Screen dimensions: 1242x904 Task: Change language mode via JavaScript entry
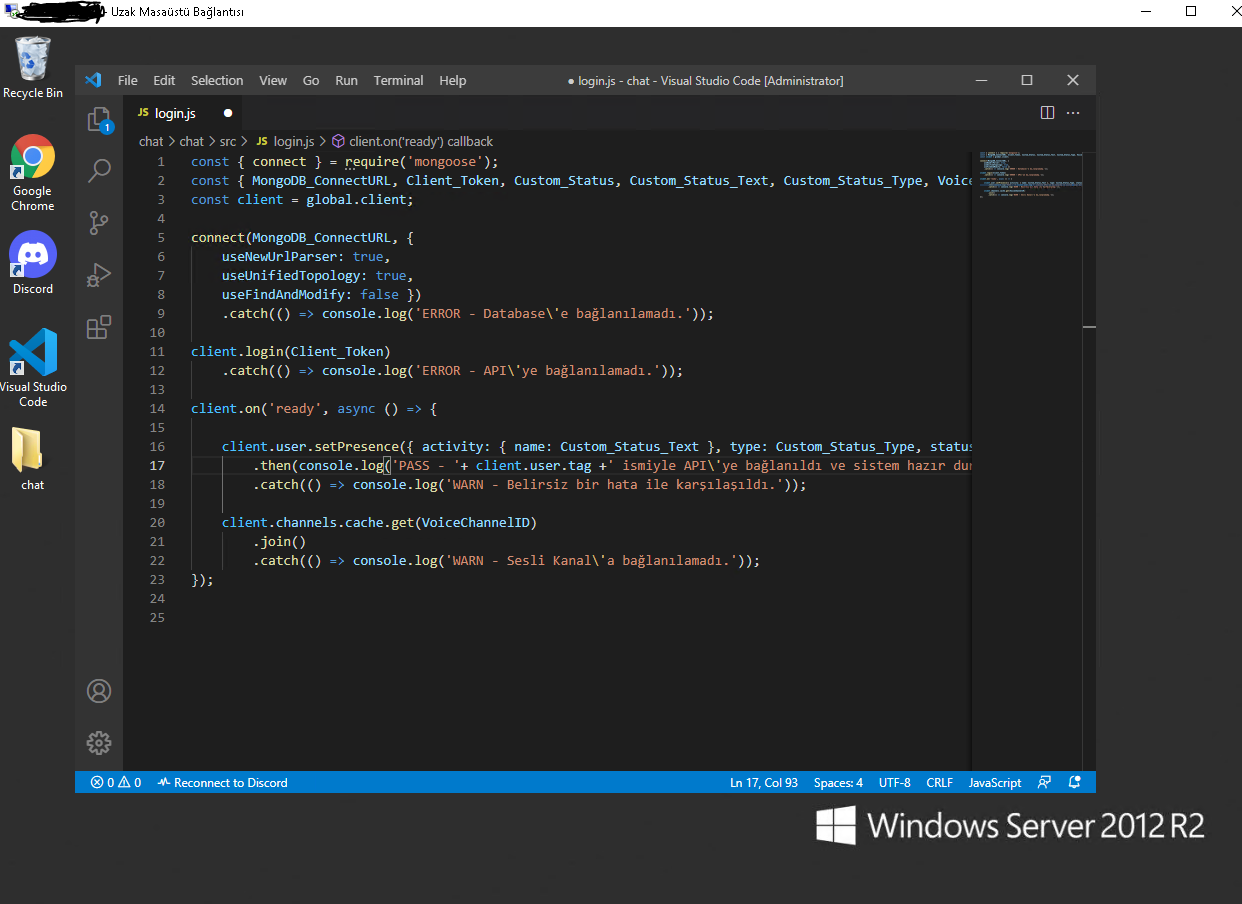[x=995, y=783]
